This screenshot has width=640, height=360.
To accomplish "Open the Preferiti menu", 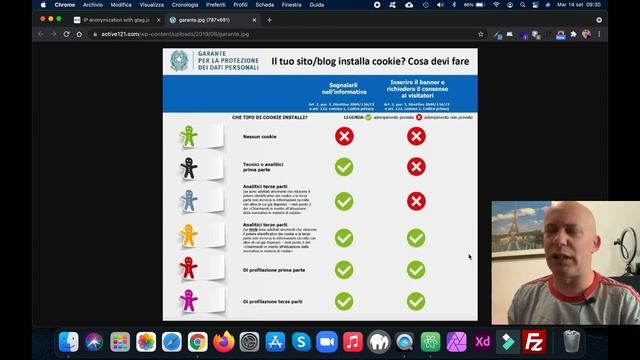I will pos(216,5).
